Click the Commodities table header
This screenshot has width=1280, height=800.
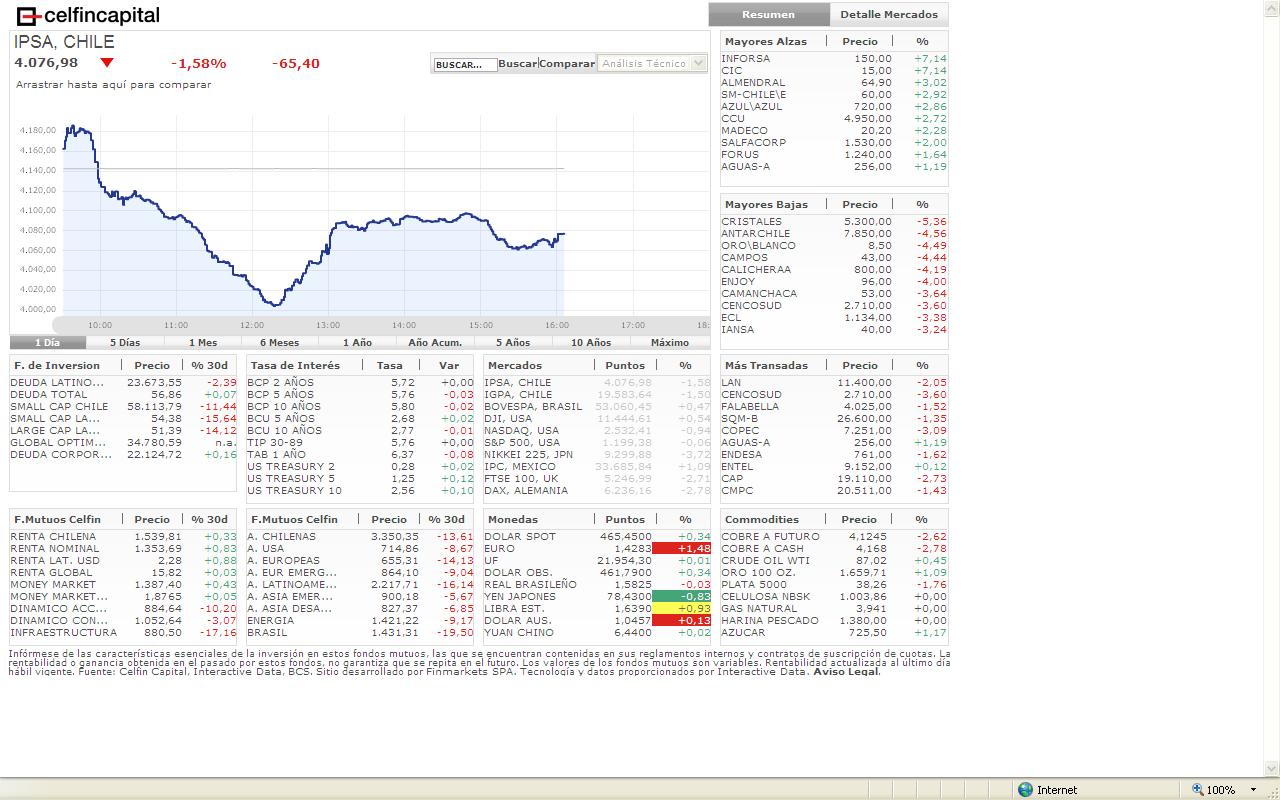[834, 519]
